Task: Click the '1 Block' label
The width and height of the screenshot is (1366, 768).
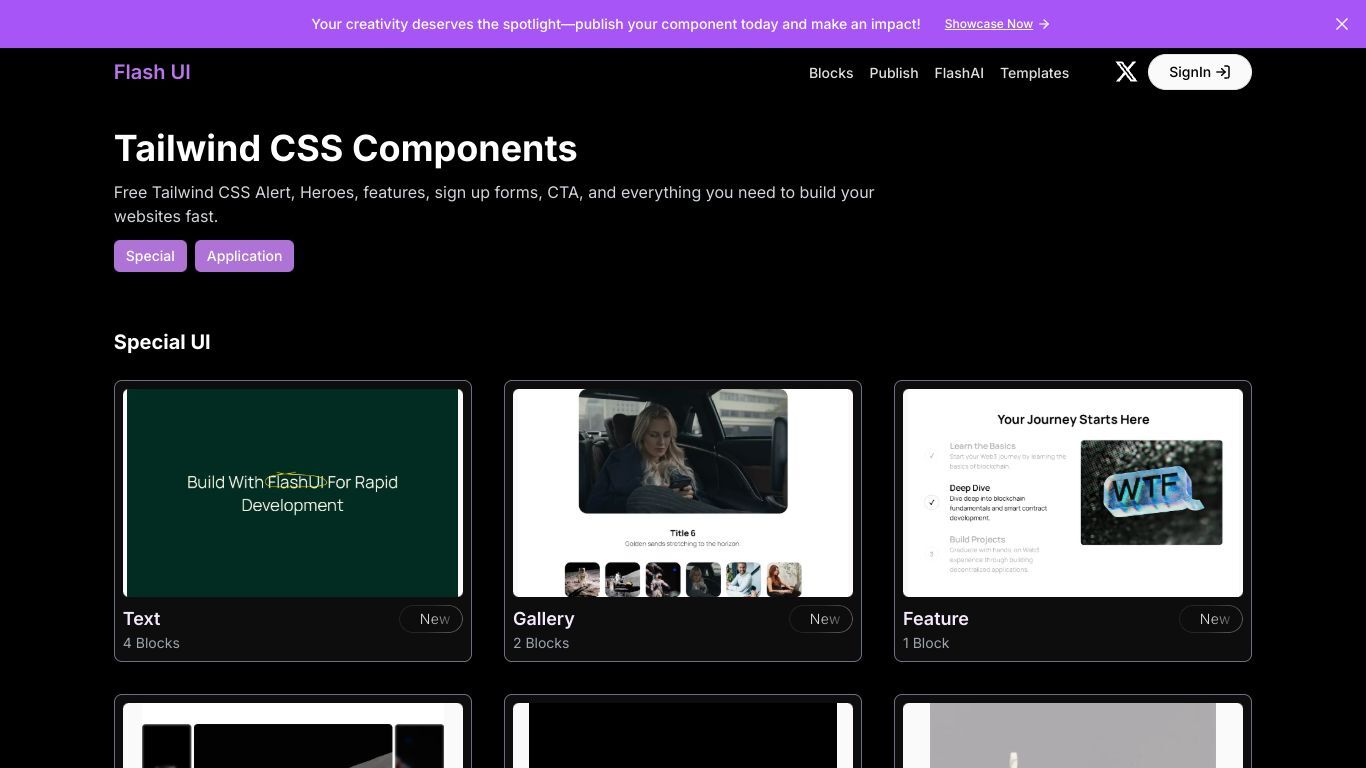Action: click(x=926, y=643)
